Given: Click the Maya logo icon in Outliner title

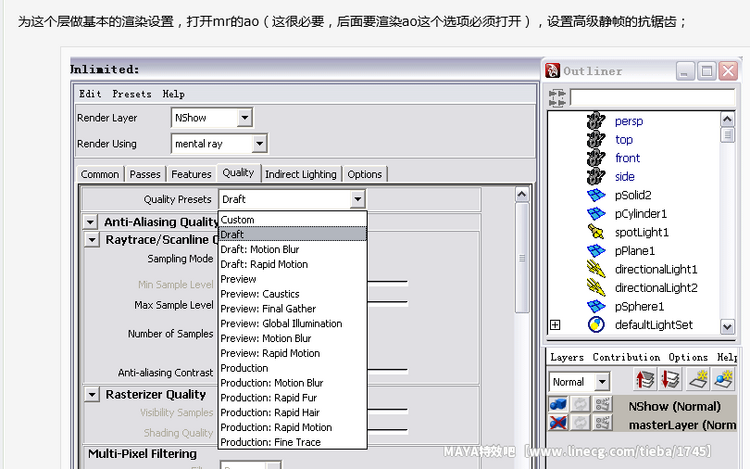Looking at the screenshot, I should pos(552,71).
